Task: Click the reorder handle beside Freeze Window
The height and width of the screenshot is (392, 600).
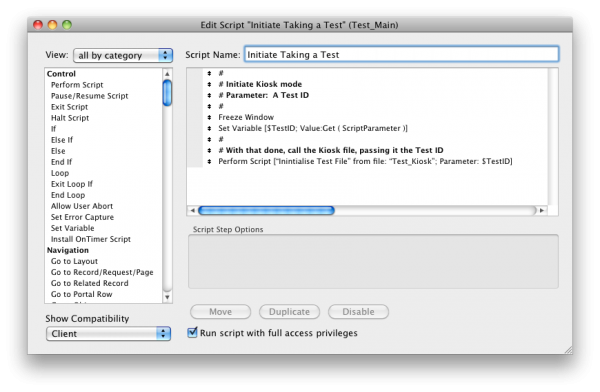Action: coord(209,117)
